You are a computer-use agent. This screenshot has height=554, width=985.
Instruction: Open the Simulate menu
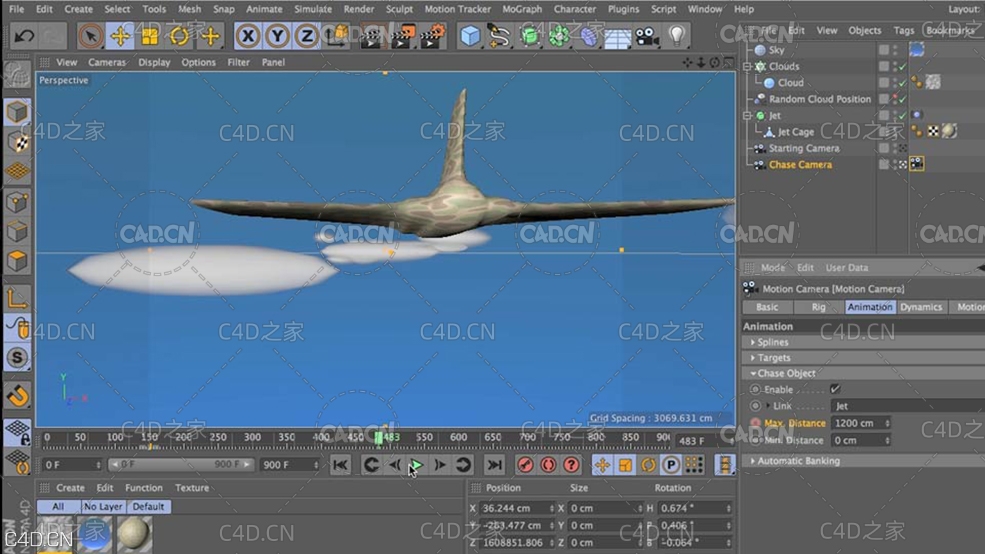pyautogui.click(x=313, y=9)
